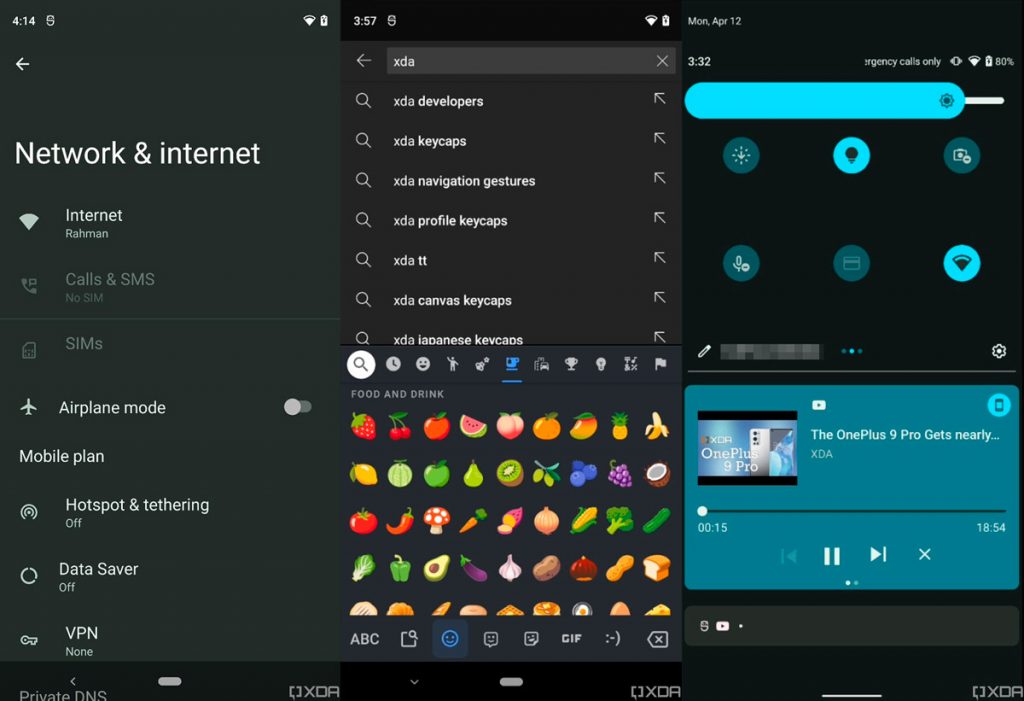Fill in 'xda keycaps' suggestion with arrow
The width and height of the screenshot is (1024, 701).
click(659, 140)
